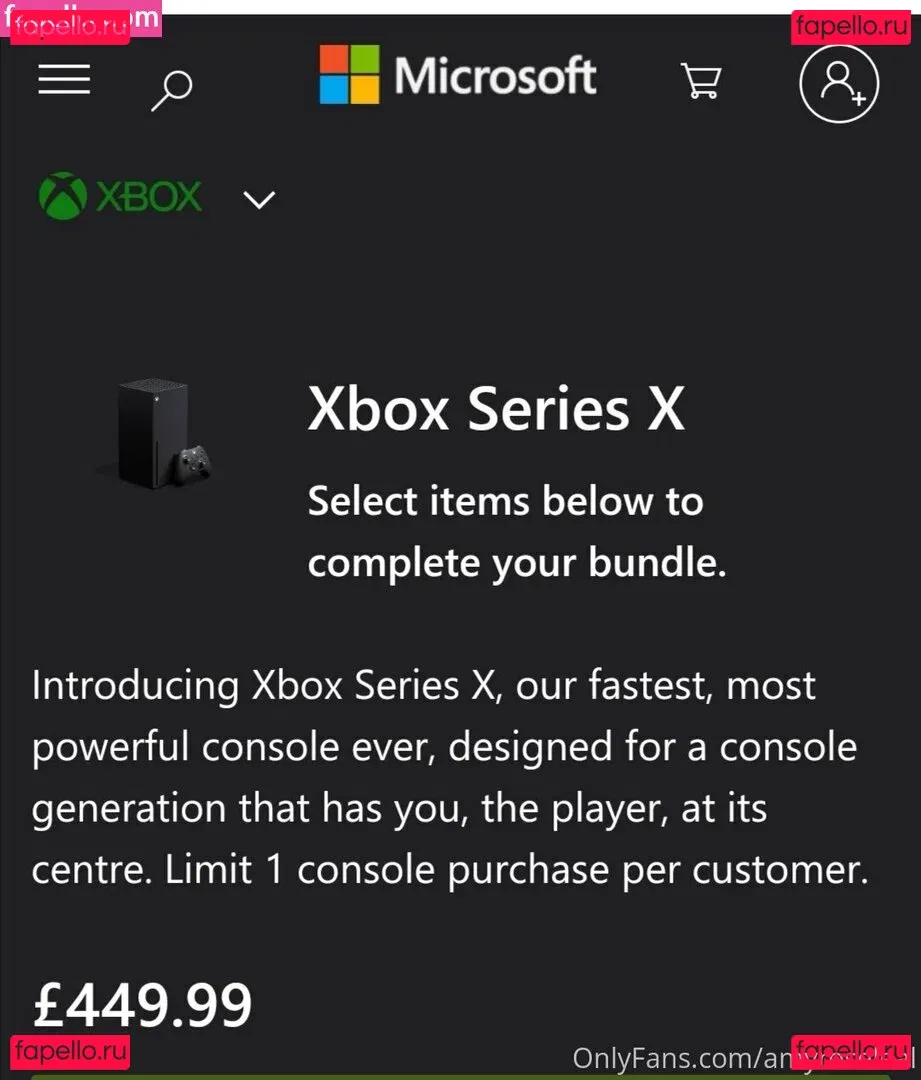
Task: Expand the Xbox menu chevron
Action: click(259, 199)
